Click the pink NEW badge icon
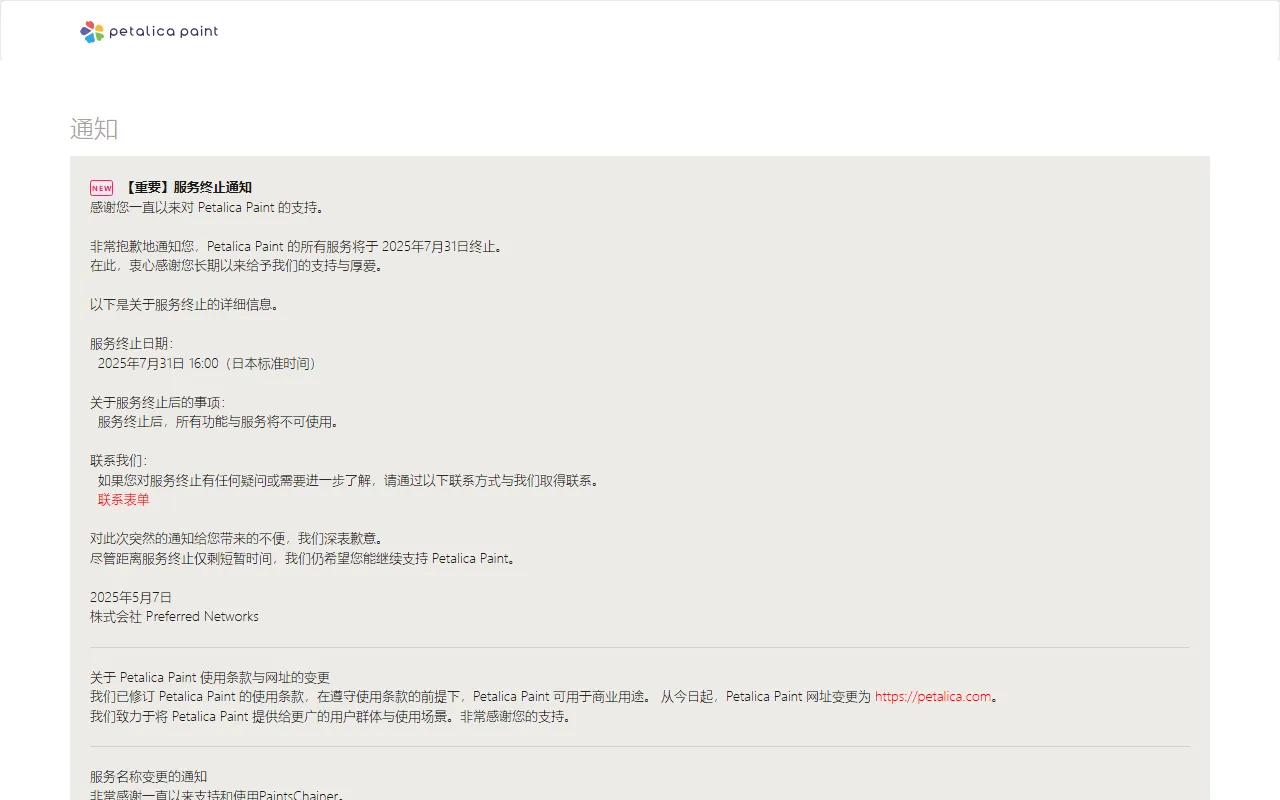The width and height of the screenshot is (1280, 800). [101, 188]
